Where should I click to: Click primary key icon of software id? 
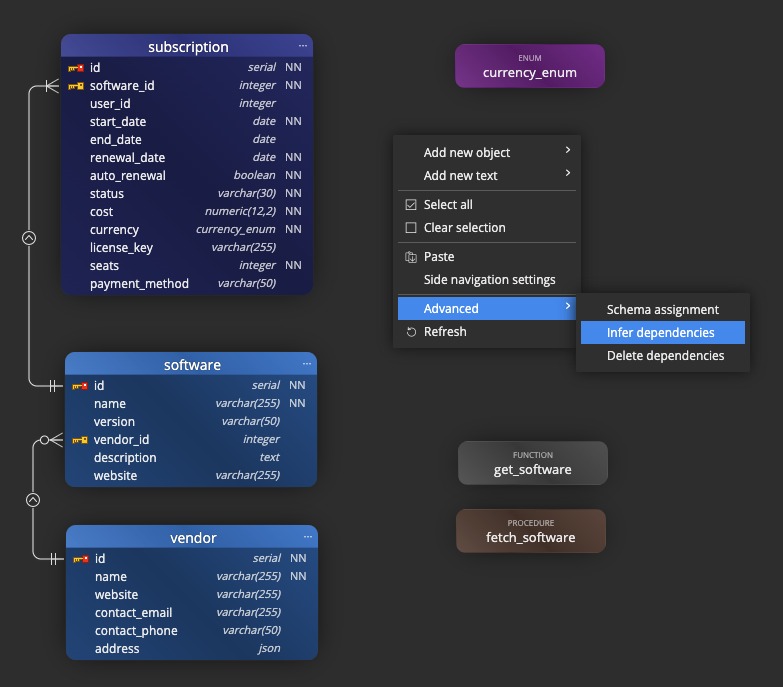point(80,386)
